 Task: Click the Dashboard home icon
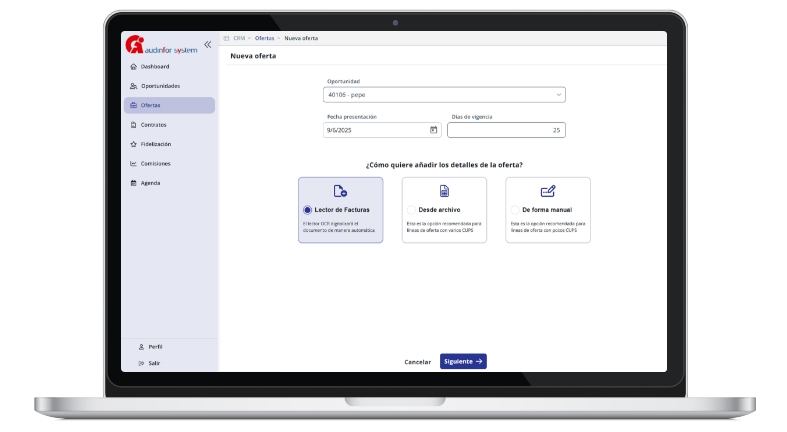point(133,67)
